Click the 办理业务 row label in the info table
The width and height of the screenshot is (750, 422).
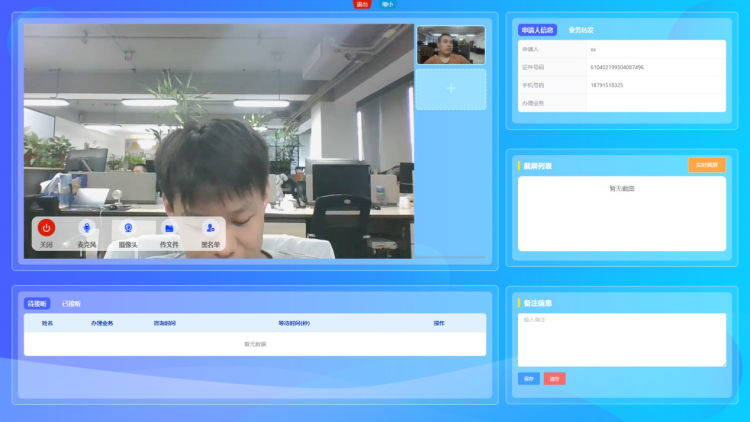[533, 103]
